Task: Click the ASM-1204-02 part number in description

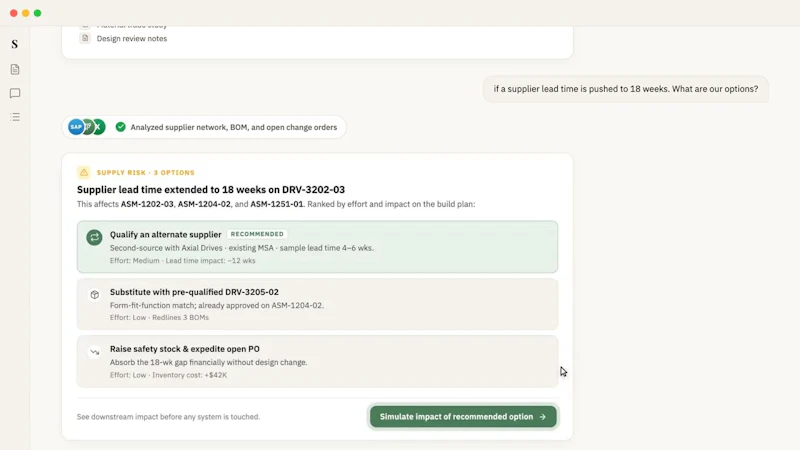Action: click(x=204, y=204)
